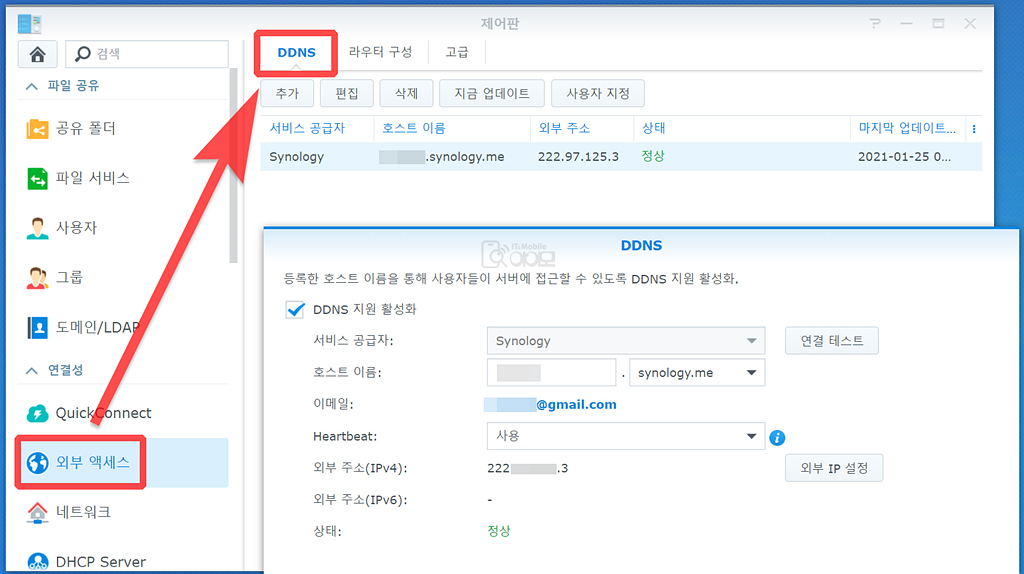1024x574 pixels.
Task: Open User (사용자) icon
Action: tap(37, 228)
